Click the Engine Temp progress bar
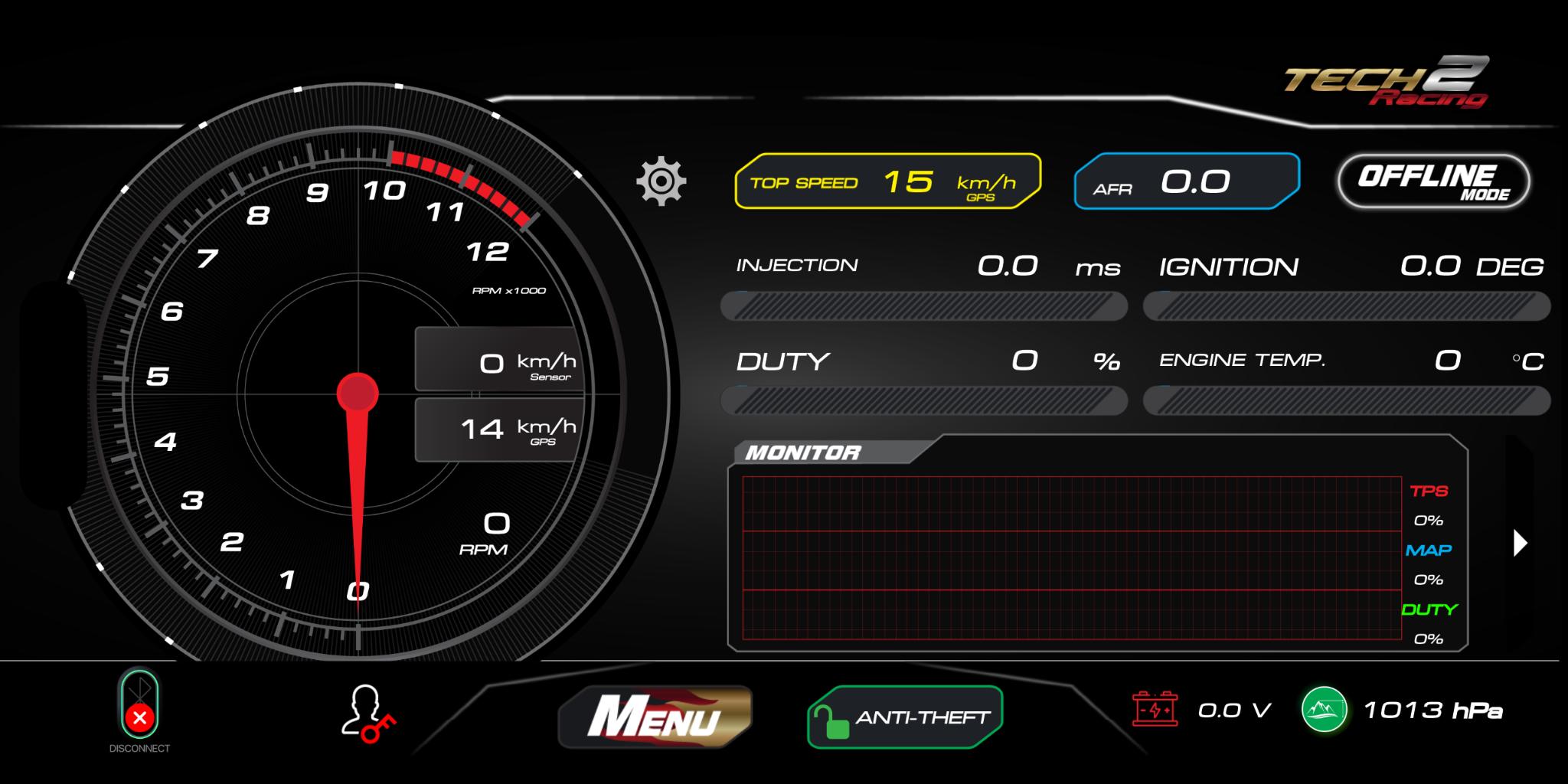The image size is (1568, 784). [x=1347, y=400]
